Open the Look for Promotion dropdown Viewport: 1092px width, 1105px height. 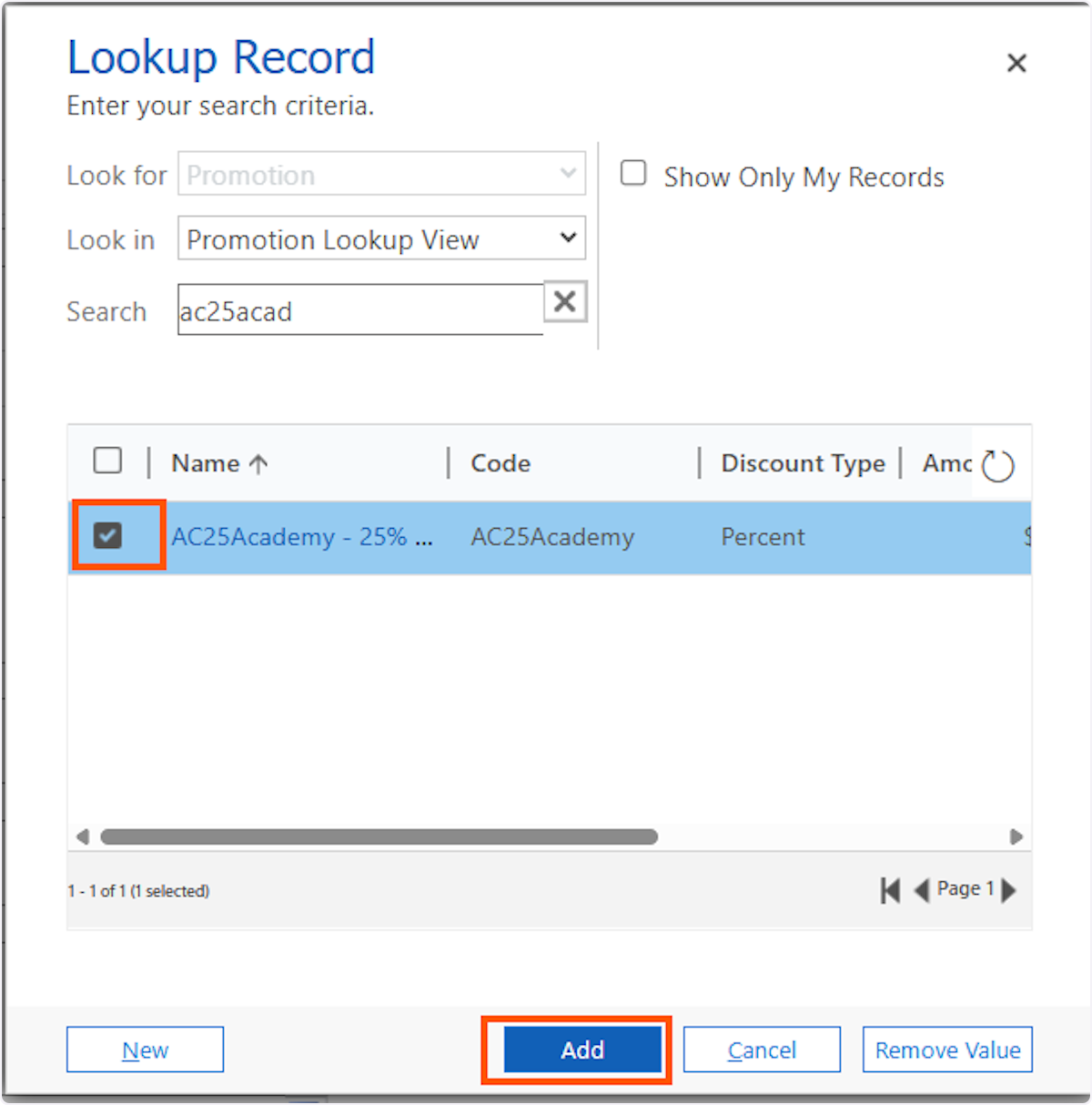pyautogui.click(x=381, y=174)
